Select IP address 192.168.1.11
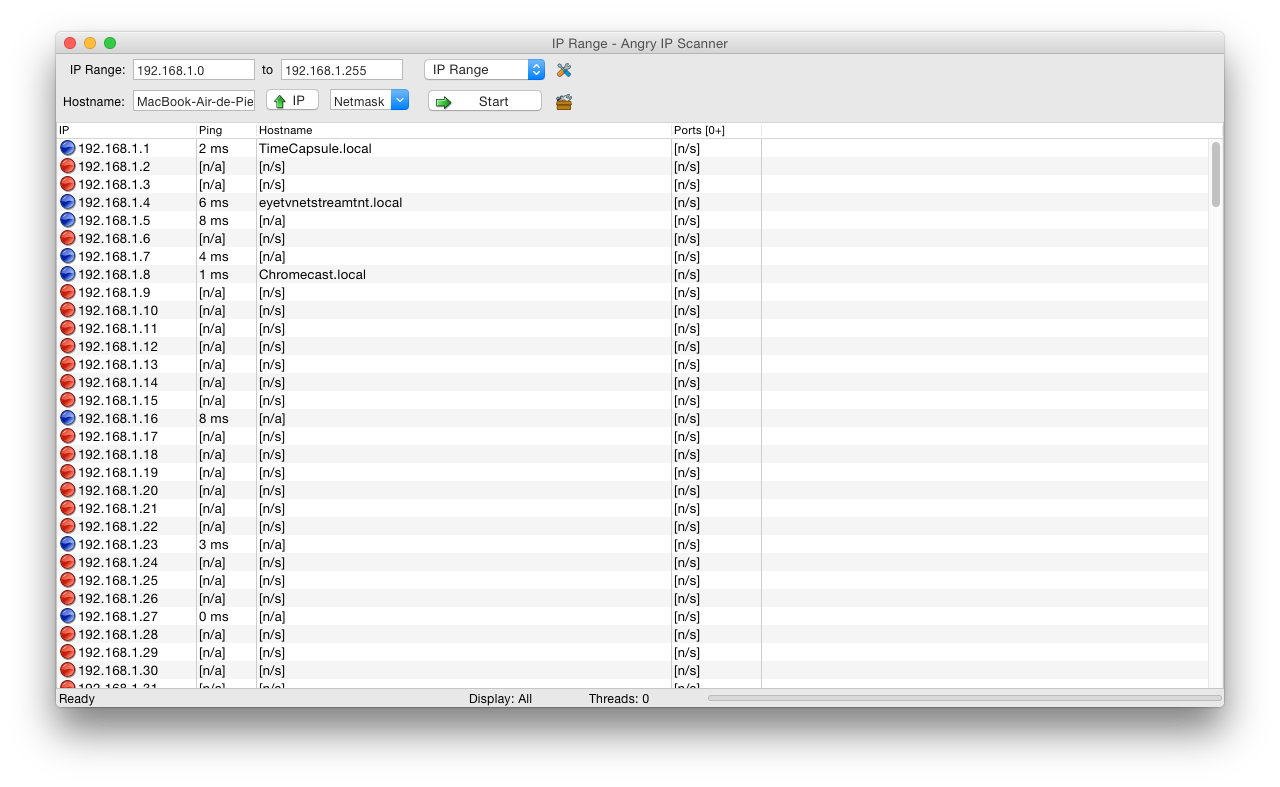 point(118,328)
